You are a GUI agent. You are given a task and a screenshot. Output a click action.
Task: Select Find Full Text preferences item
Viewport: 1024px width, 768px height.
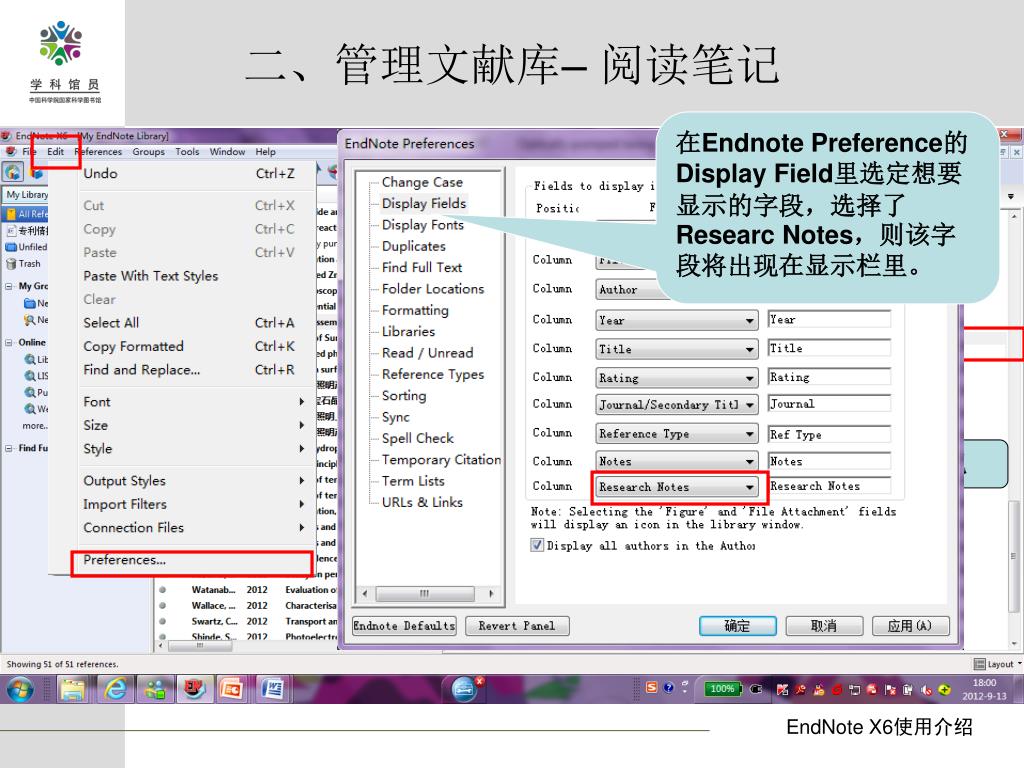point(422,268)
